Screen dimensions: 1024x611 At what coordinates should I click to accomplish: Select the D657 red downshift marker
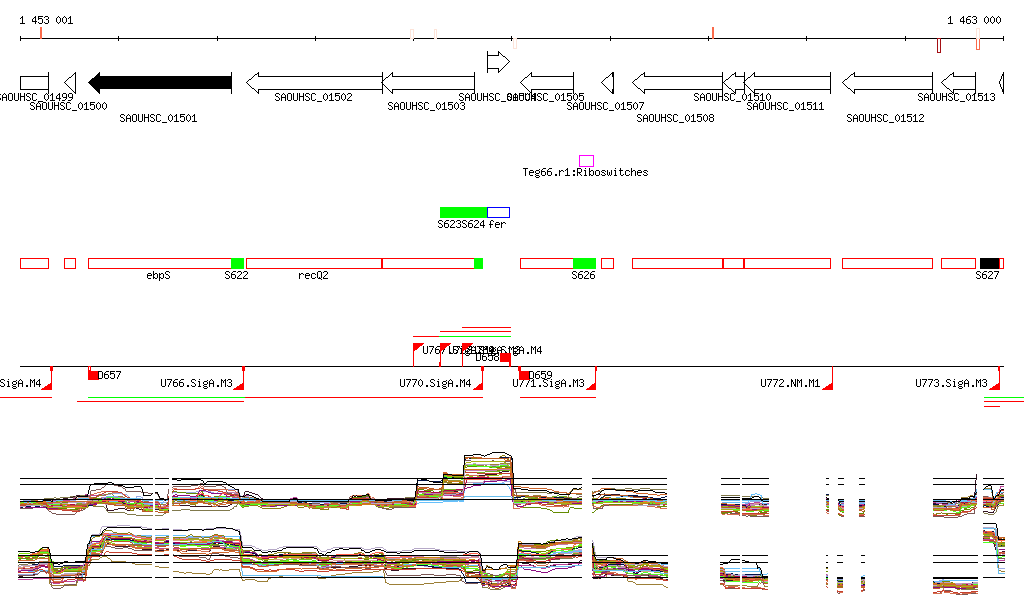click(x=94, y=375)
